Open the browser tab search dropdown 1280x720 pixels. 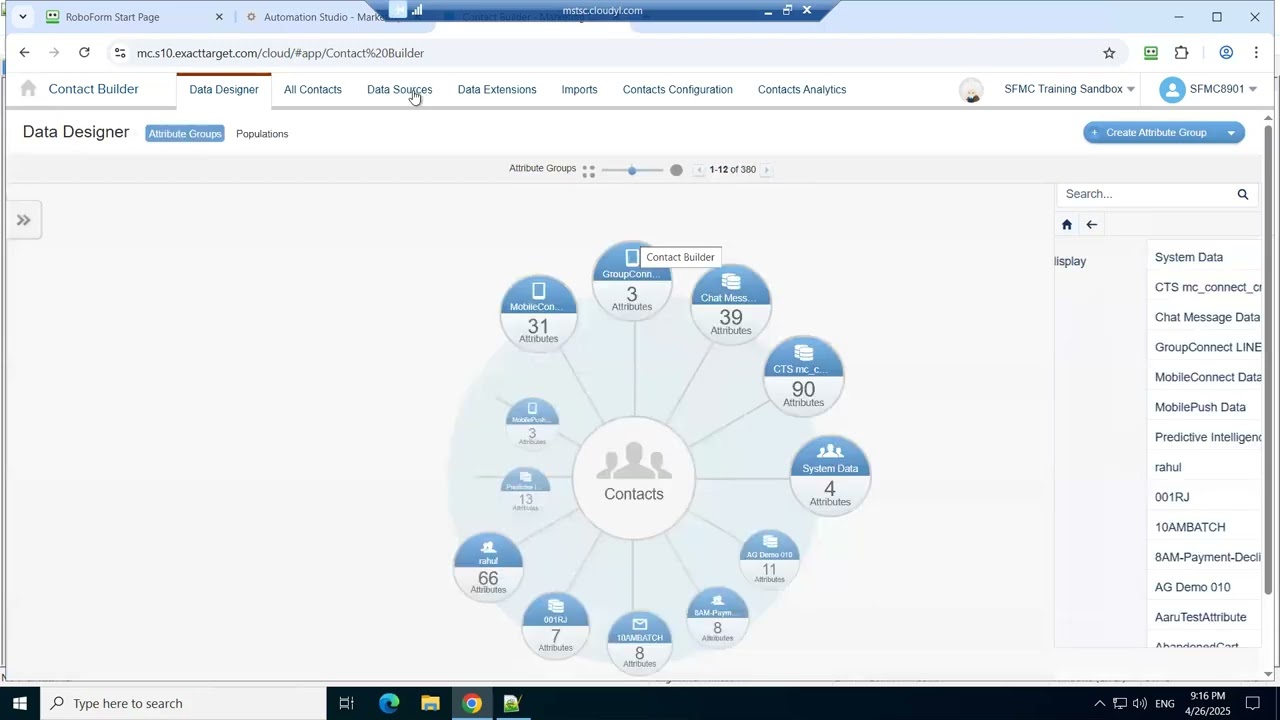click(22, 16)
